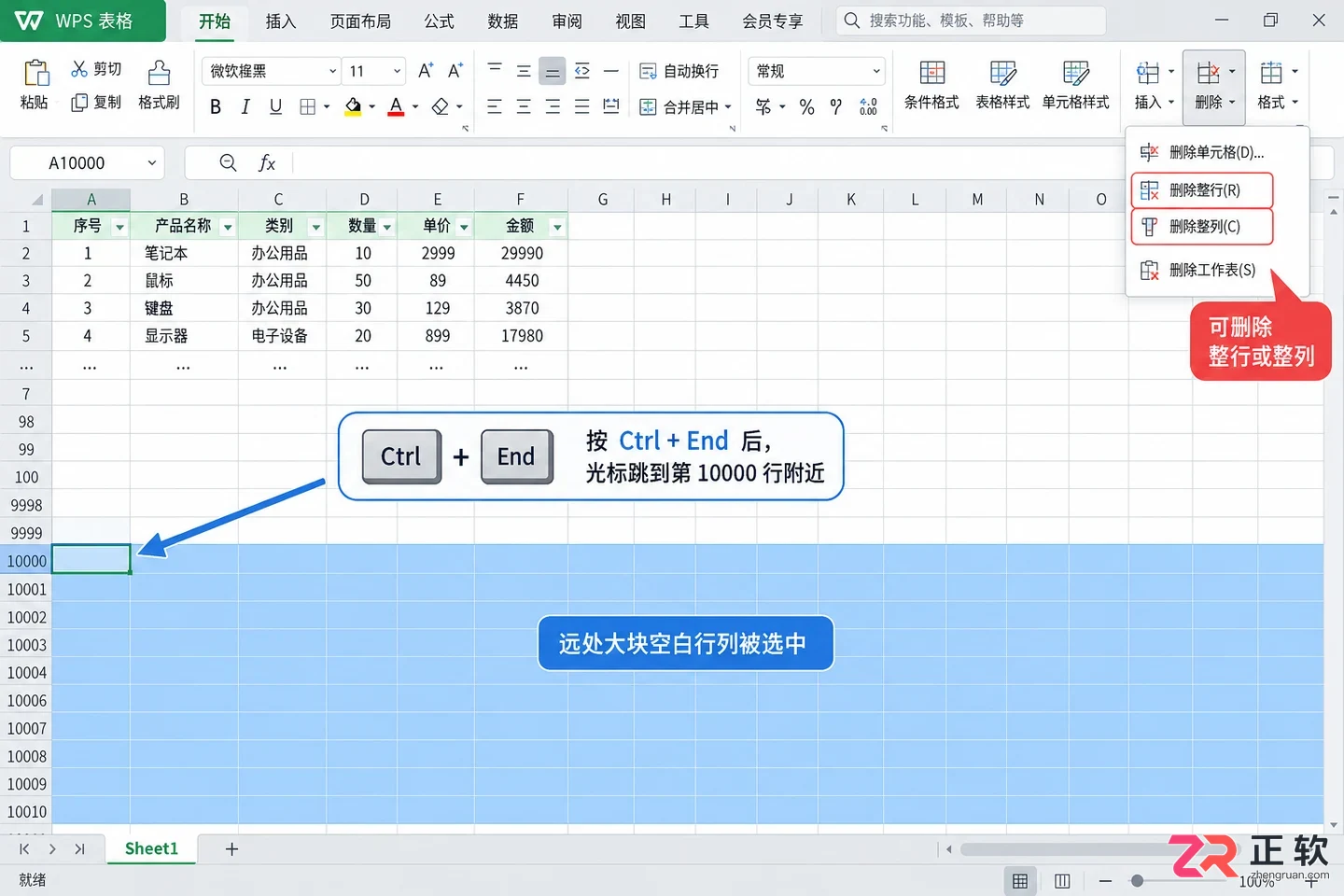The height and width of the screenshot is (896, 1344).
Task: Expand the Name Box dropdown arrow
Action: (152, 163)
